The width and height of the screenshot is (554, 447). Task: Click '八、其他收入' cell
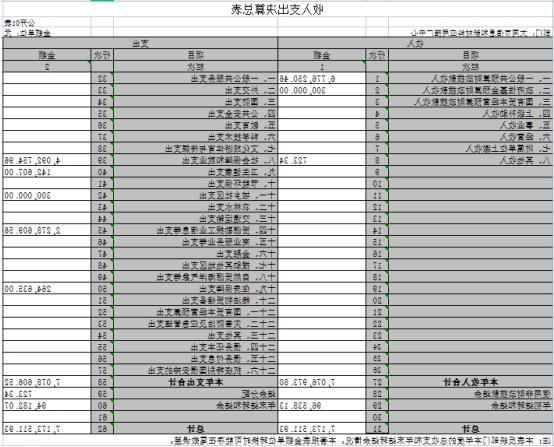click(471, 160)
